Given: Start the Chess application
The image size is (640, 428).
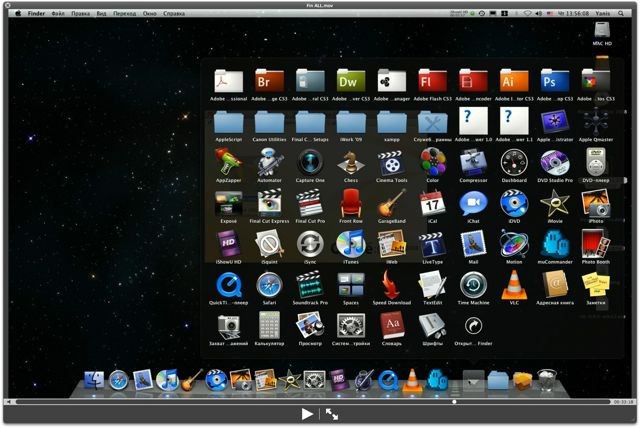Looking at the screenshot, I should 351,162.
